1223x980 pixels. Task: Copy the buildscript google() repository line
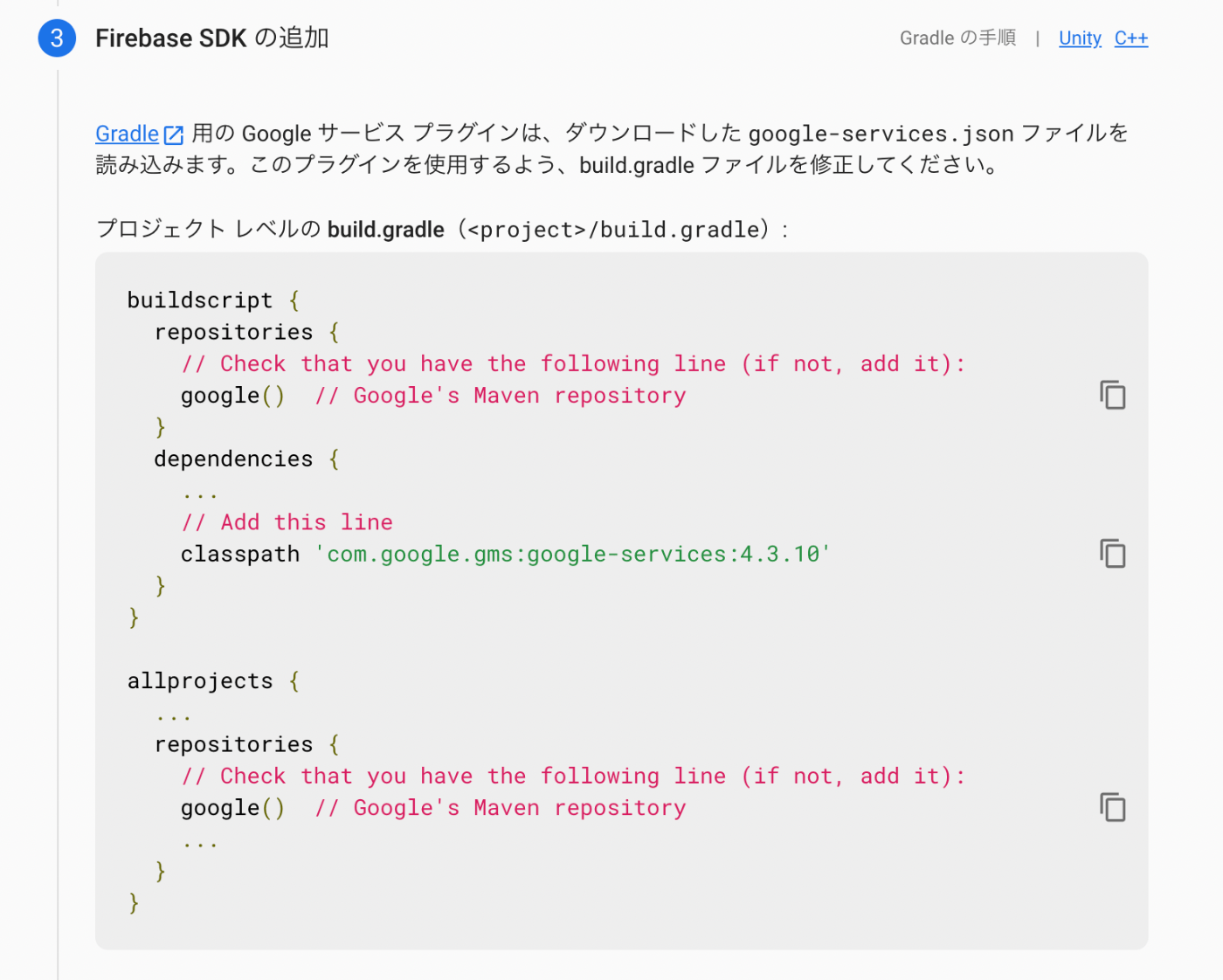tap(1112, 396)
